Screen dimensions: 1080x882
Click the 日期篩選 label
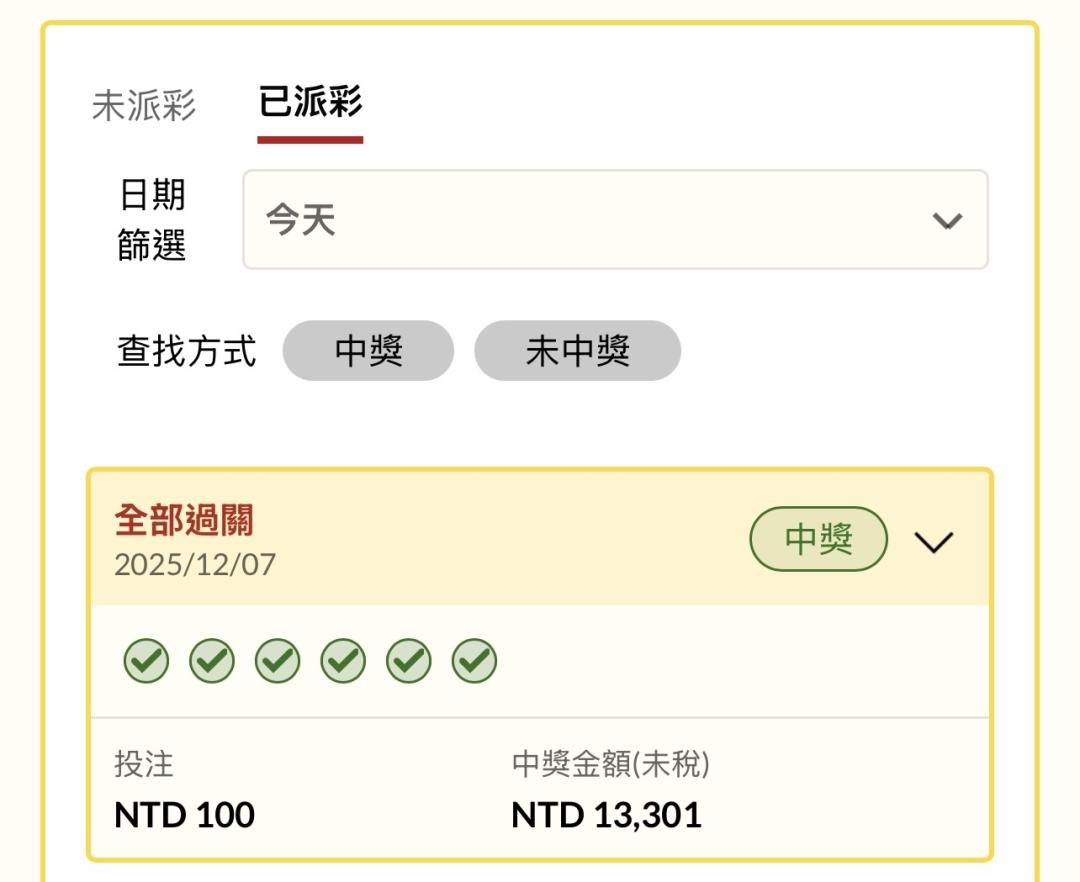coord(152,220)
